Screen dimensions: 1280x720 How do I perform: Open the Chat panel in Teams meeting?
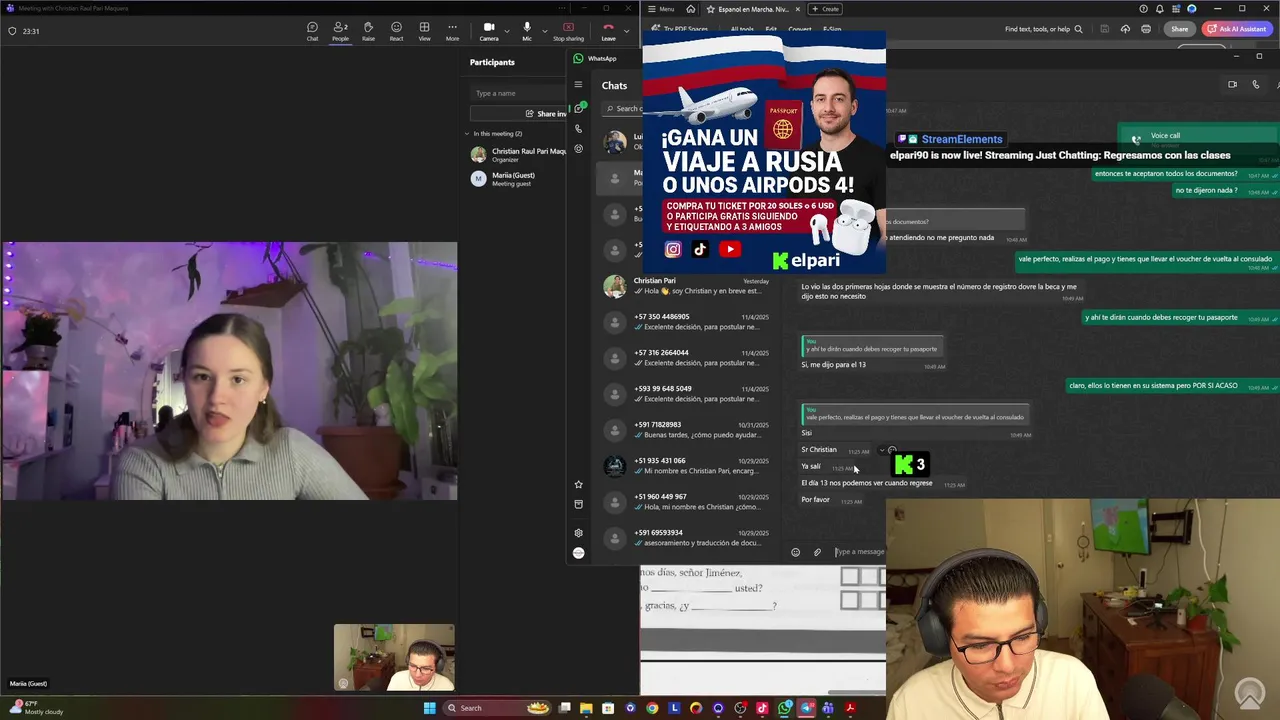point(312,31)
